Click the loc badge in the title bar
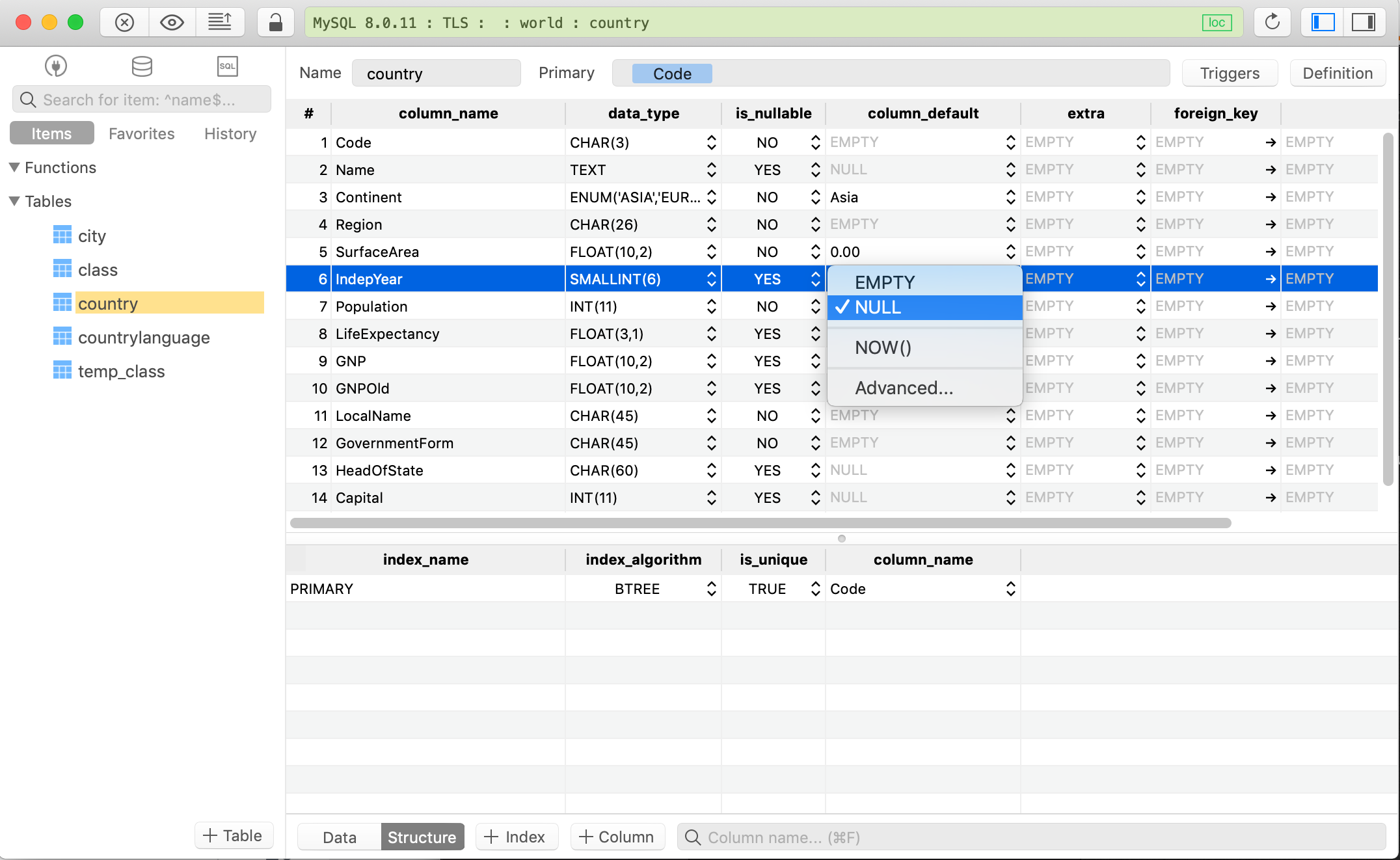The image size is (1400, 860). click(1217, 22)
